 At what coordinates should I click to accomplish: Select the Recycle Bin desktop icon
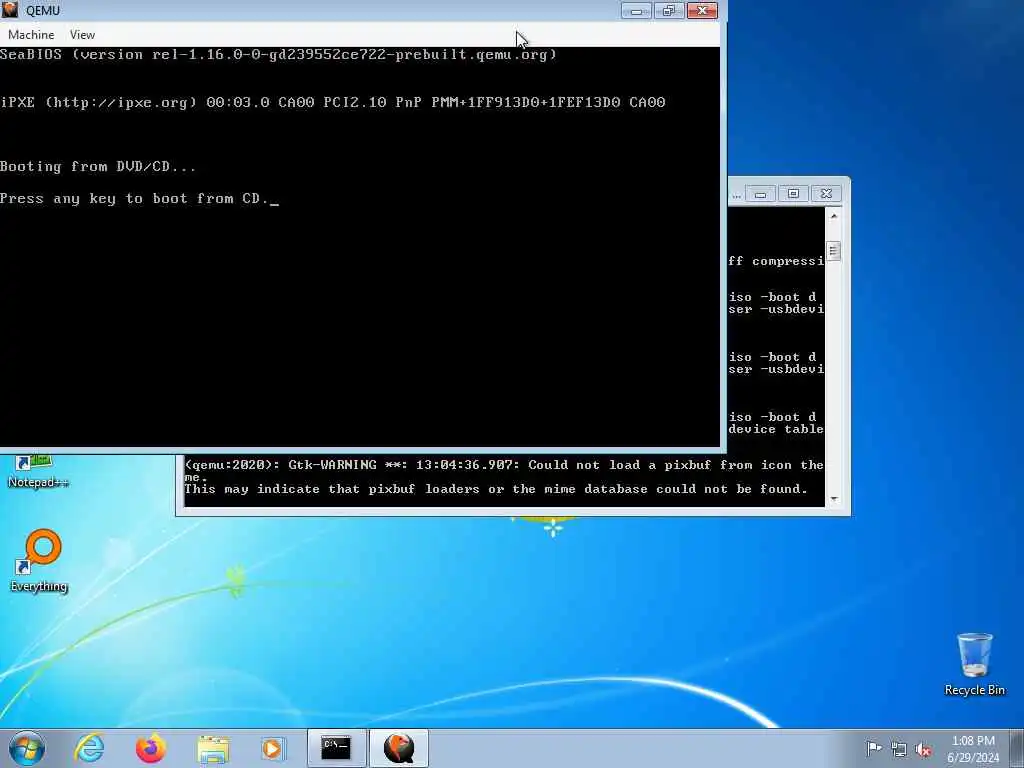(974, 664)
